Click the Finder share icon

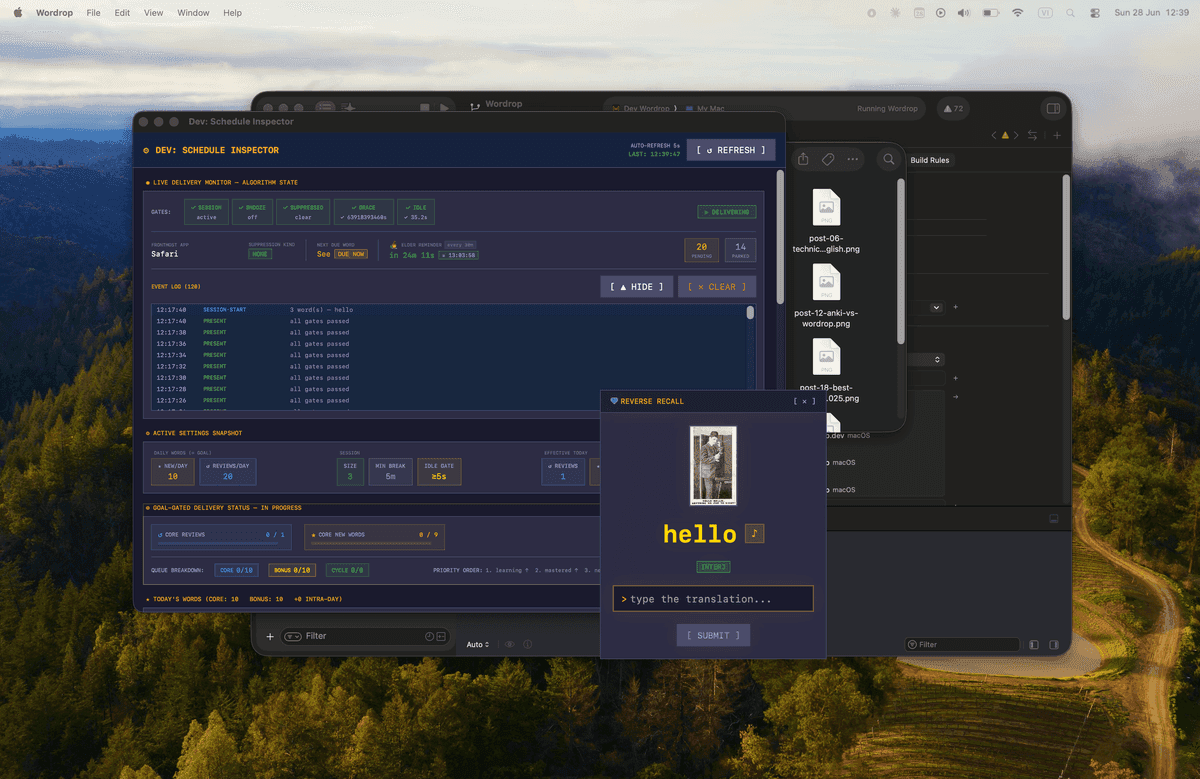pos(803,159)
